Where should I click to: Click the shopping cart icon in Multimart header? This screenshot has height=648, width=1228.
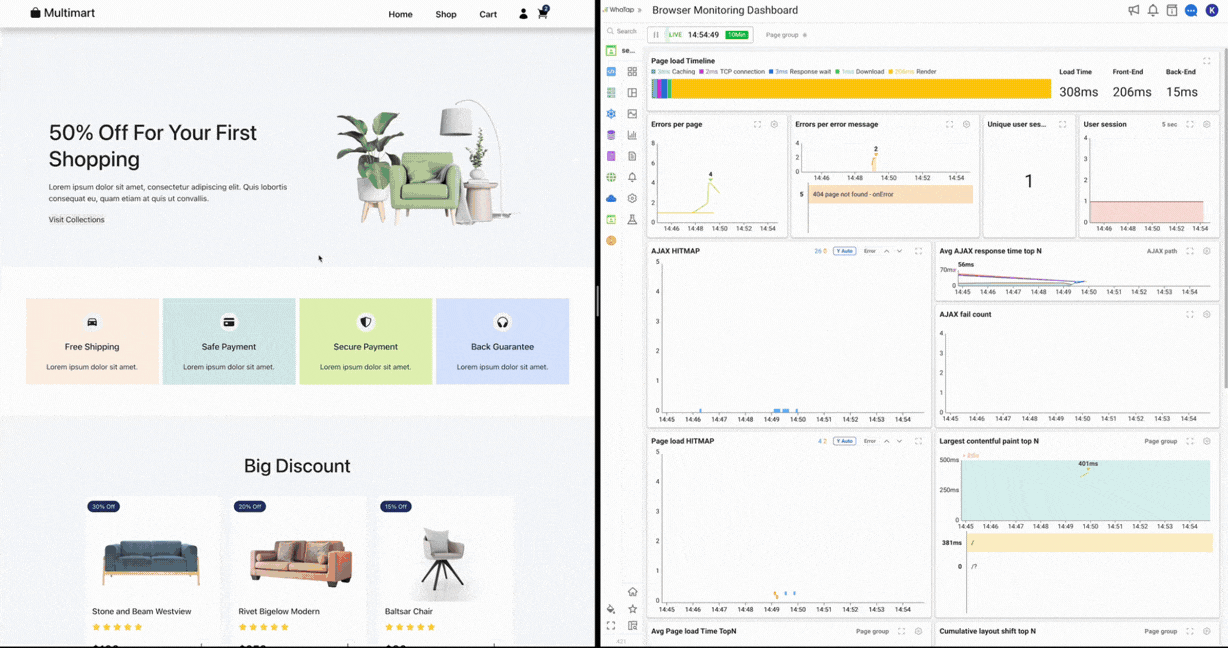[543, 13]
